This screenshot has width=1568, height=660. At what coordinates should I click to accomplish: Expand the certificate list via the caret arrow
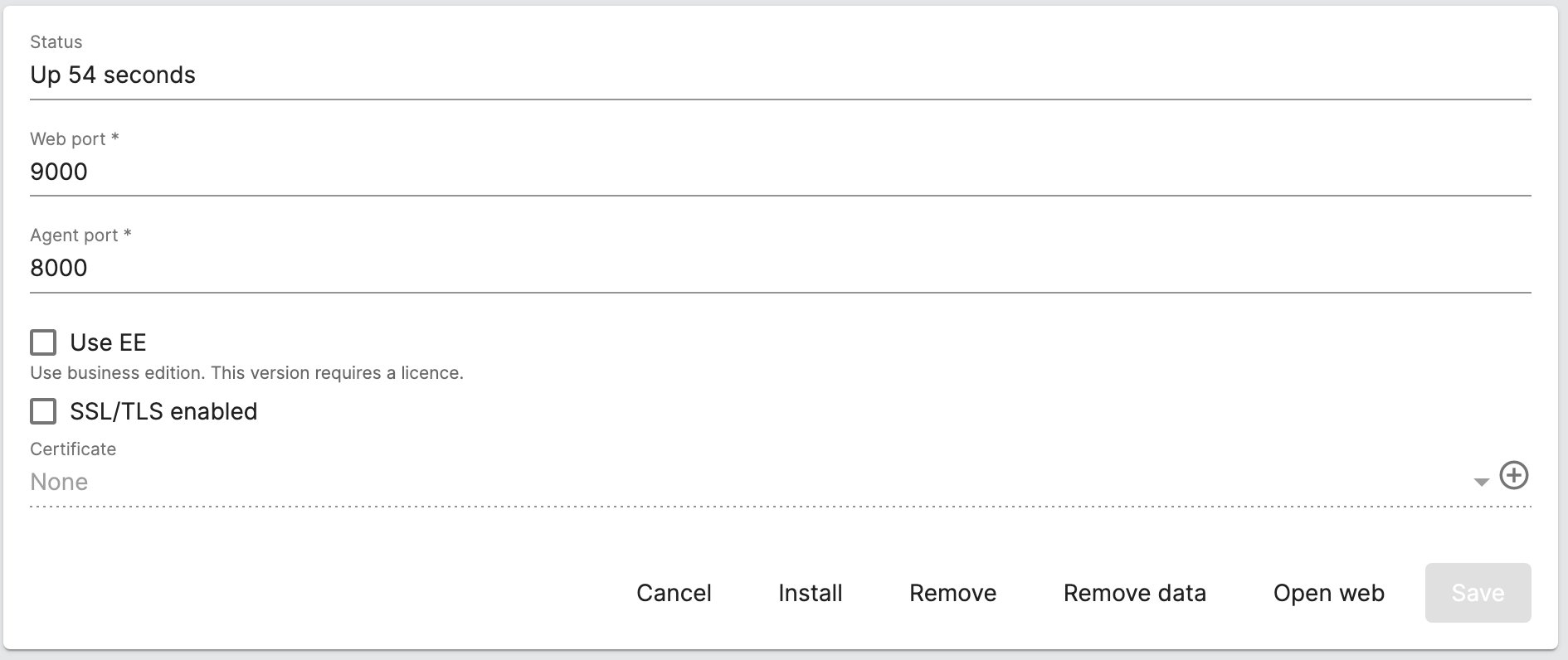[1482, 481]
